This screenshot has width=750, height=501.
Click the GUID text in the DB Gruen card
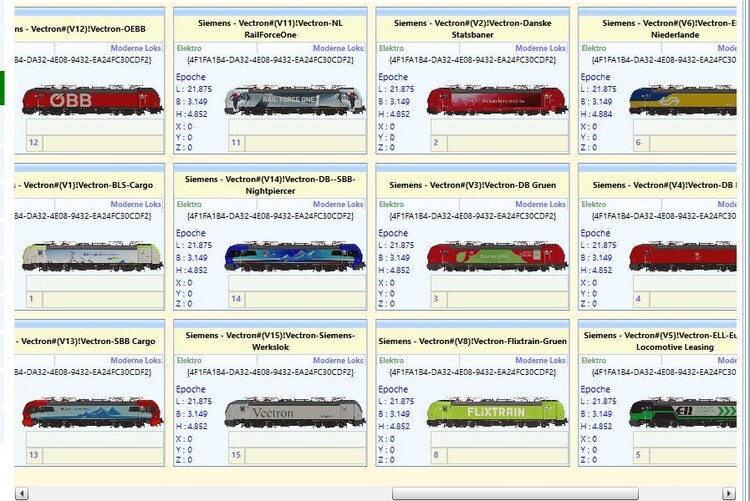click(473, 216)
